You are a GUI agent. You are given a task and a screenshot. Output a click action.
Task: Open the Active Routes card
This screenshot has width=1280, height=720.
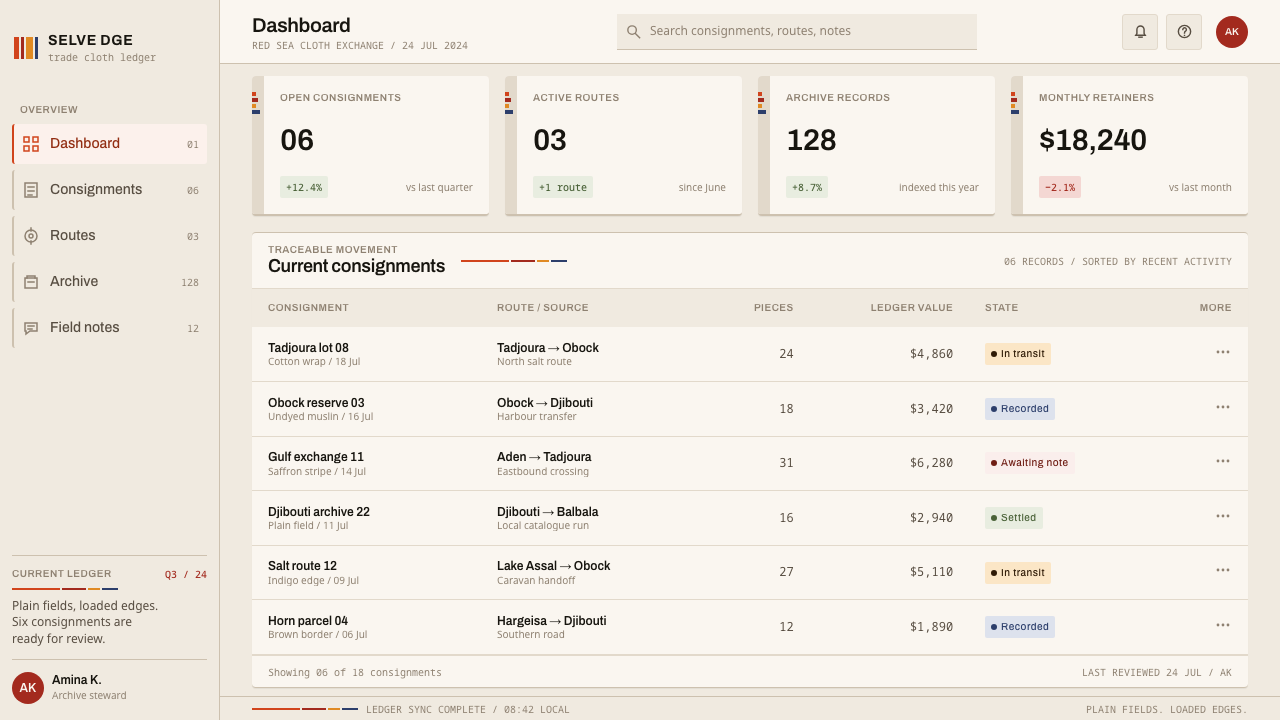point(623,145)
